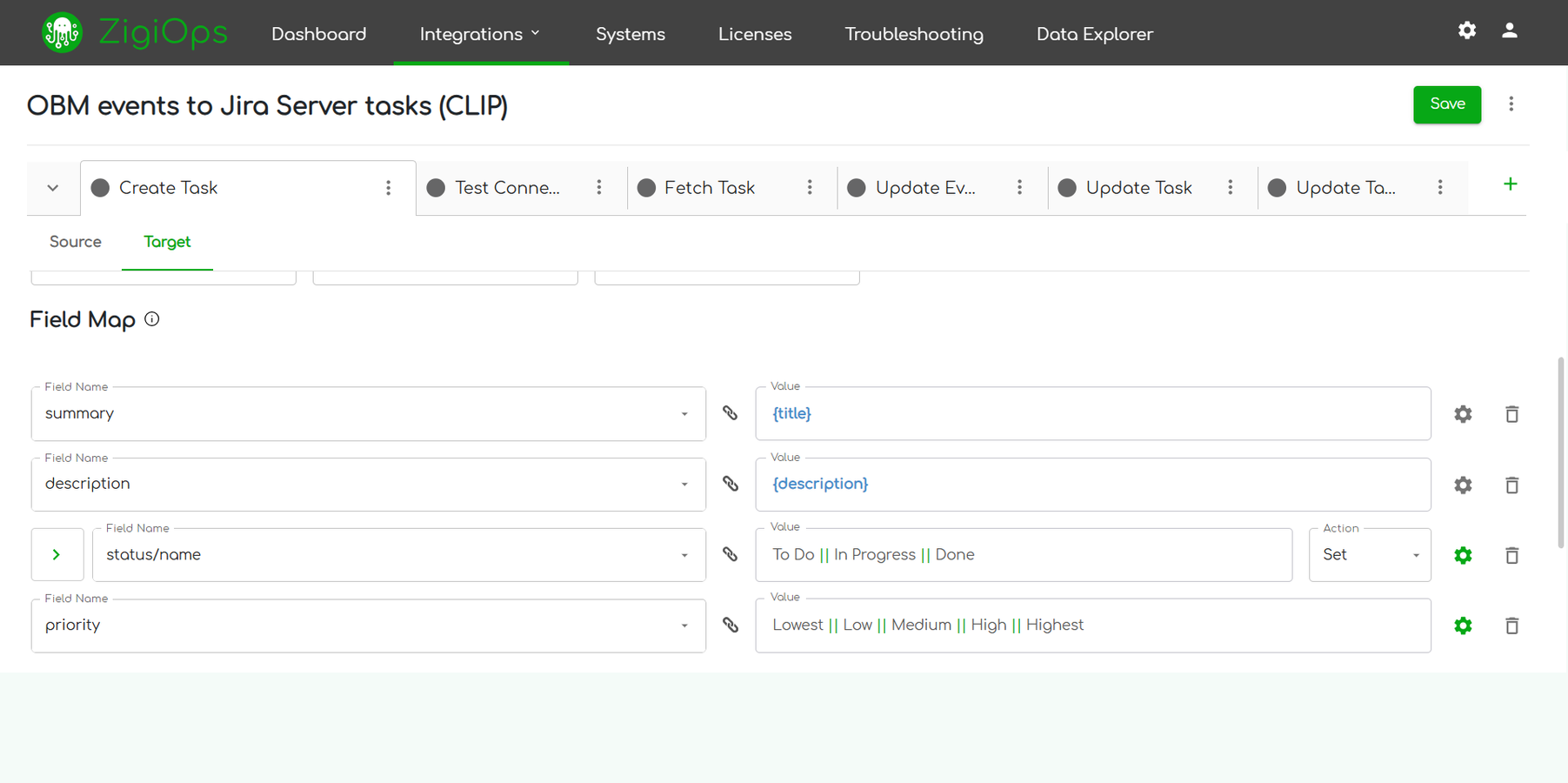Screen dimensions: 1568x783
Task: Select the Target tab
Action: (x=167, y=242)
